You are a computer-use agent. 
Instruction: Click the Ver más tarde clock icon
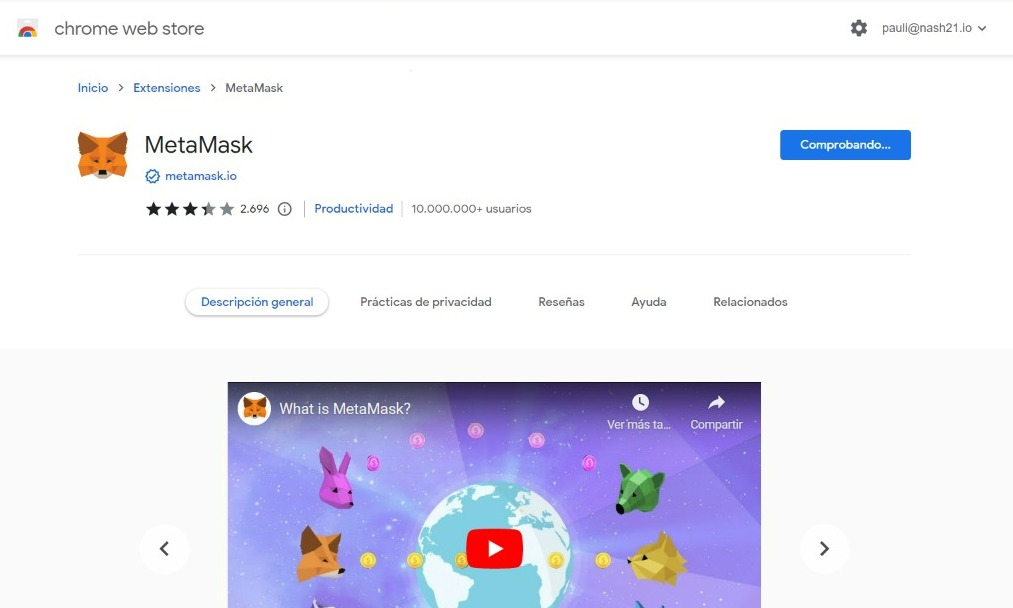[640, 403]
